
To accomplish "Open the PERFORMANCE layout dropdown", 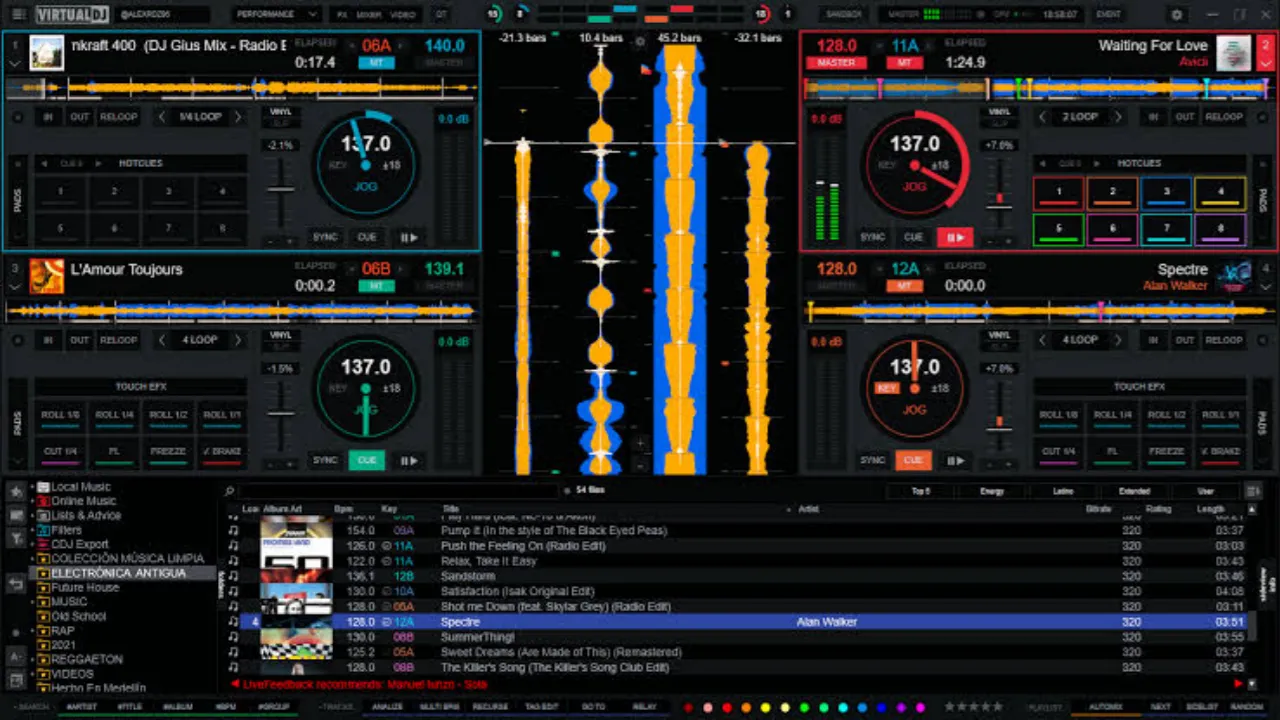I will [x=276, y=15].
